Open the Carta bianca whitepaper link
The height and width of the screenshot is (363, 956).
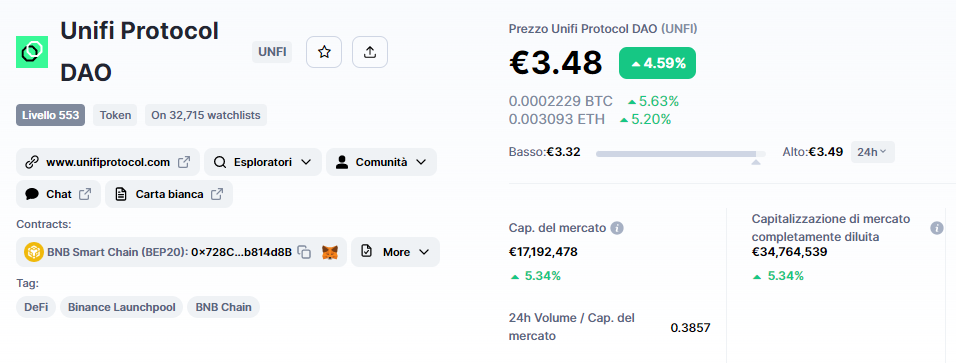point(169,194)
